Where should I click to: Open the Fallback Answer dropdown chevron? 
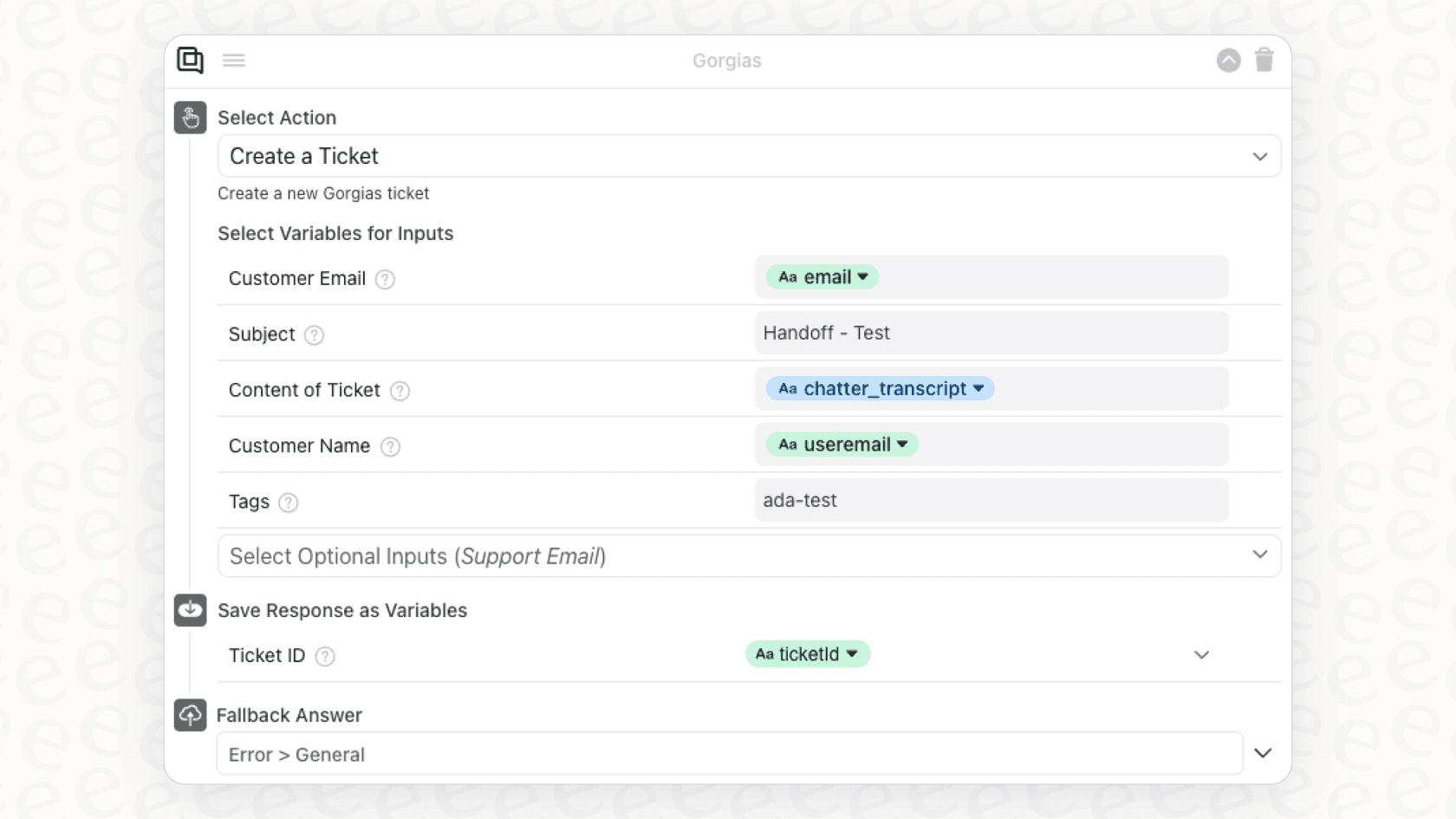pos(1263,753)
